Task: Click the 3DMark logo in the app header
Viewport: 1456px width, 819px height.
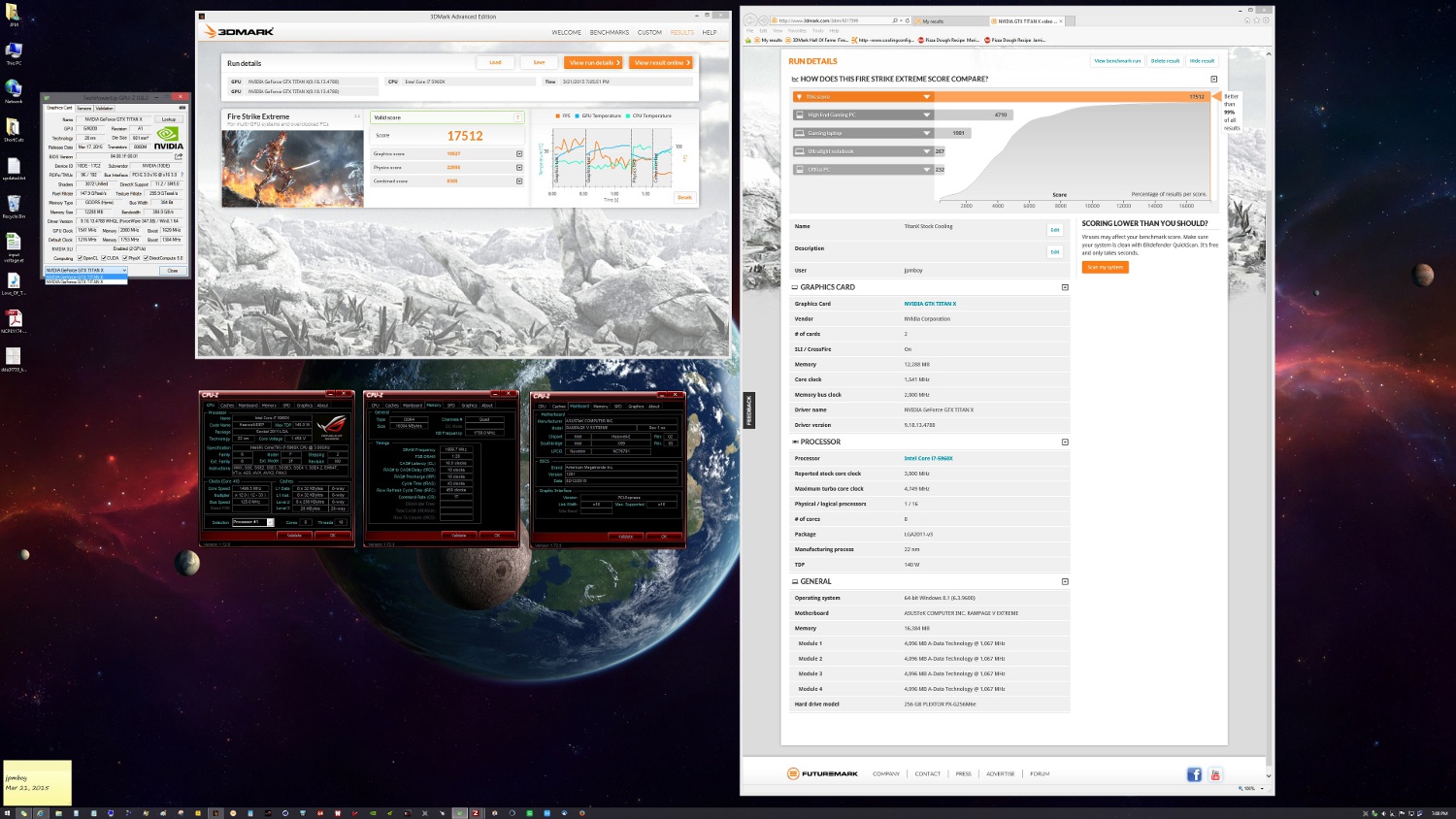Action: coord(239,31)
